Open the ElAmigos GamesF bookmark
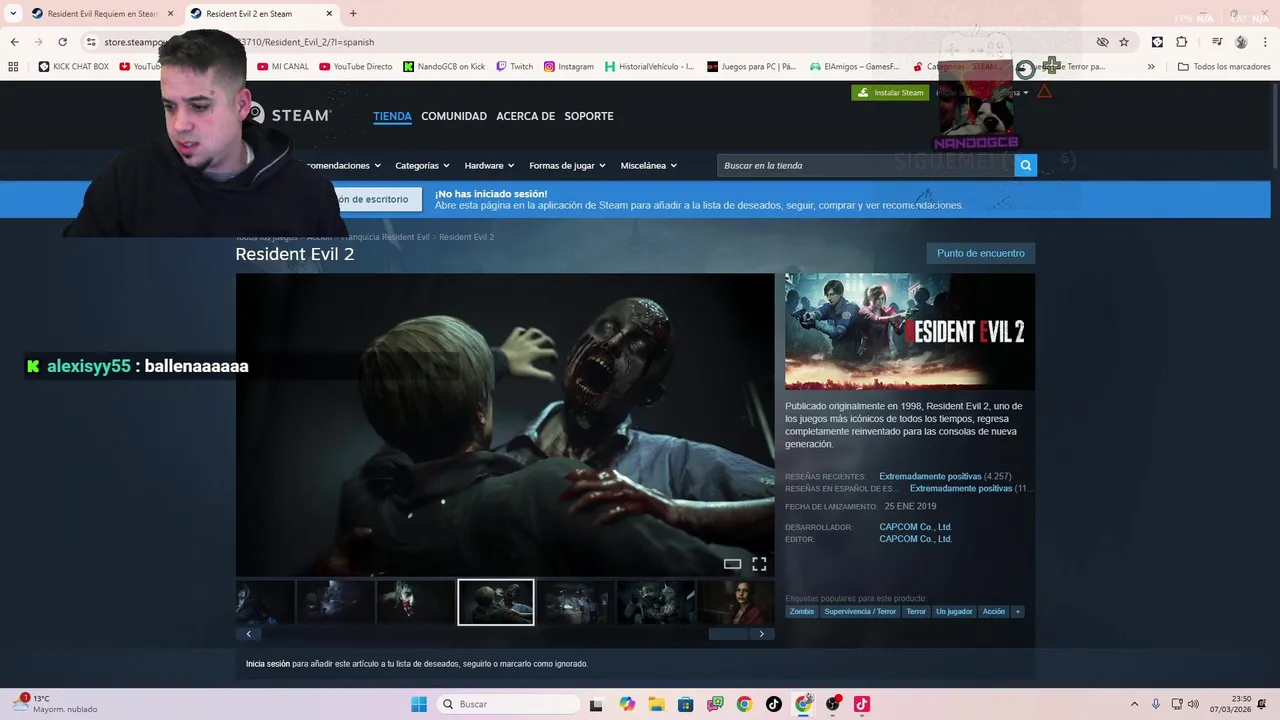The height and width of the screenshot is (720, 1280). click(x=854, y=67)
